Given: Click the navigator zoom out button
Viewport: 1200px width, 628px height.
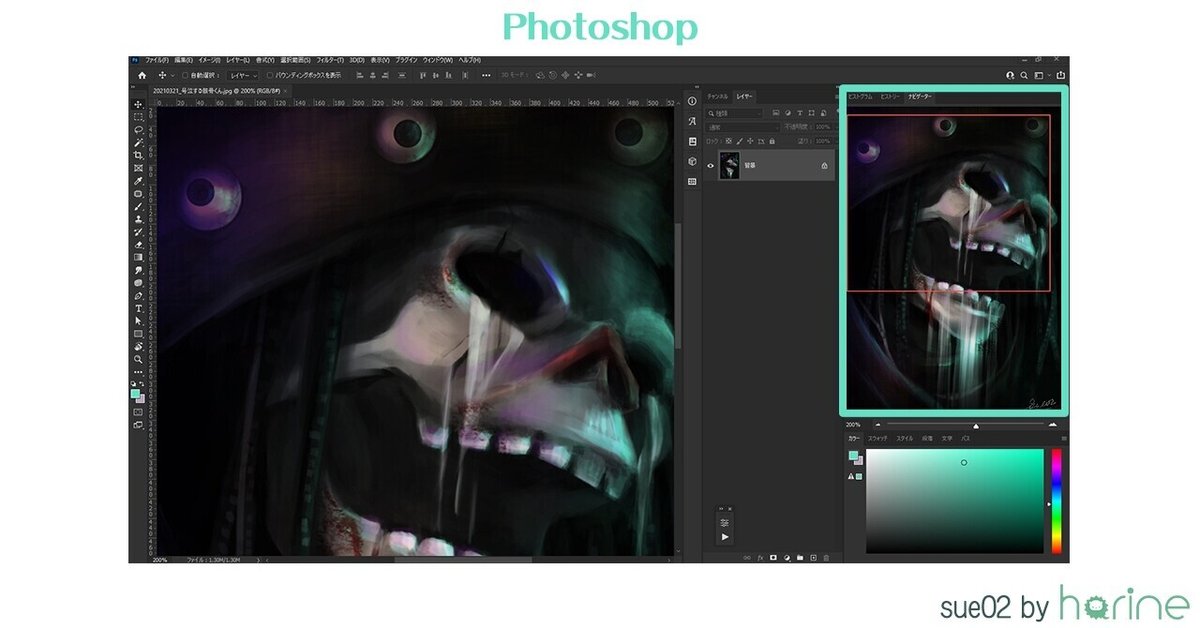Looking at the screenshot, I should tap(876, 425).
